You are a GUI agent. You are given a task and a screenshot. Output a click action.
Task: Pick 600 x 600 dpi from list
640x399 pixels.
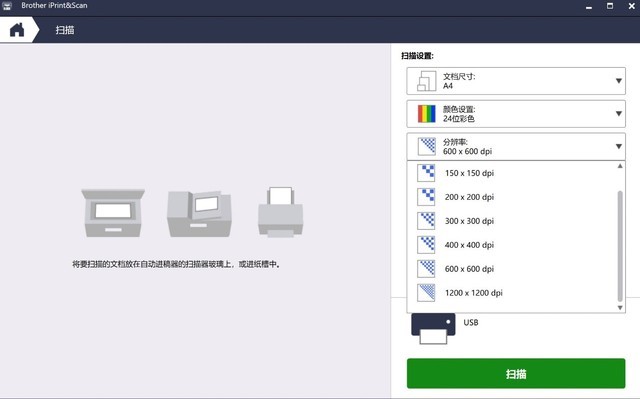513,269
